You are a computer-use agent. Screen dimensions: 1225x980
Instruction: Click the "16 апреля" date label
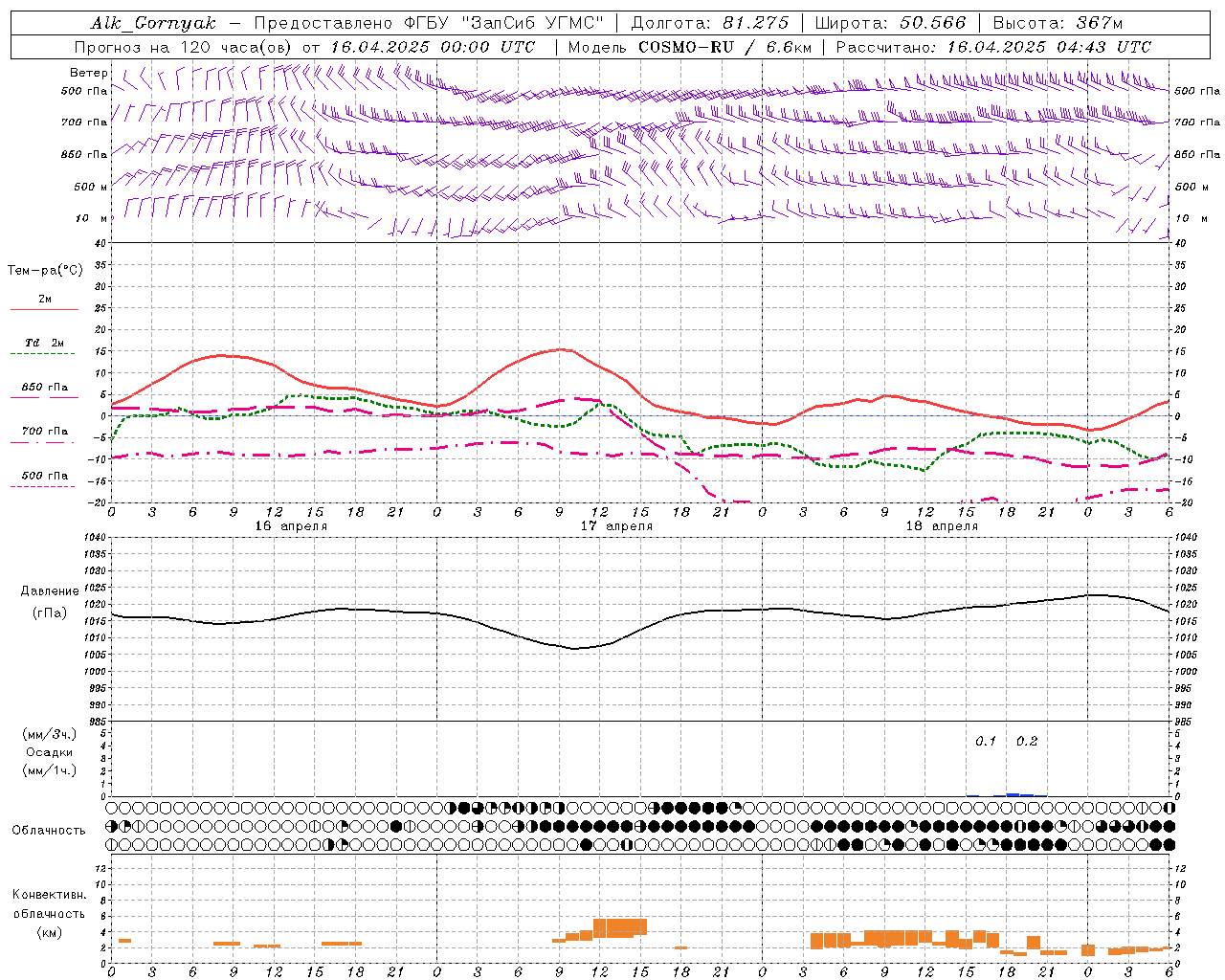(x=291, y=526)
